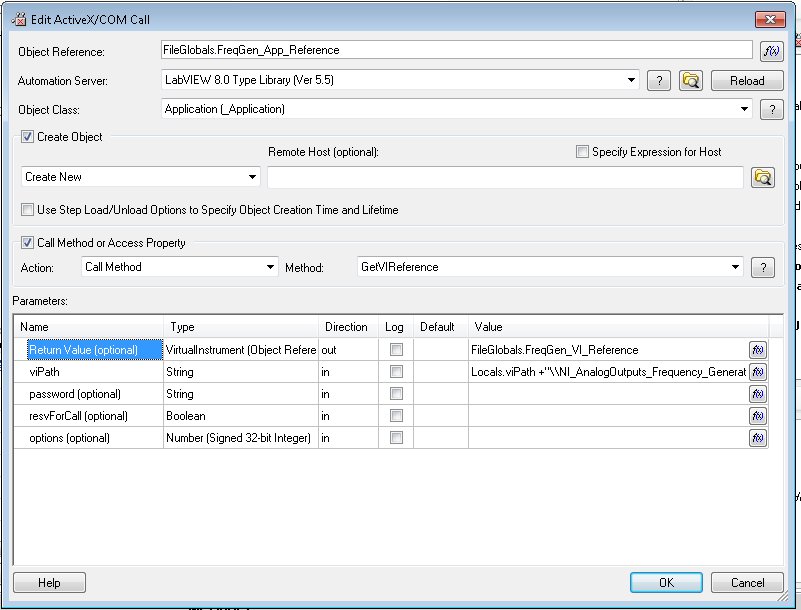The width and height of the screenshot is (801, 610).
Task: Open expression editor for options row
Action: 758,438
